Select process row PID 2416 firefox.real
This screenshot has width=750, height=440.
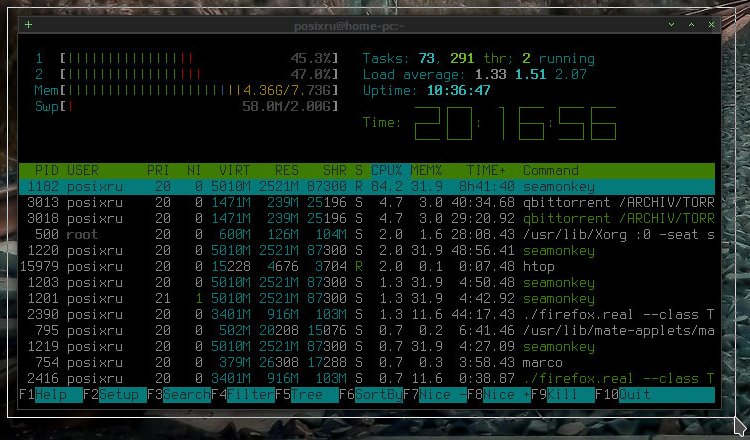[367, 379]
